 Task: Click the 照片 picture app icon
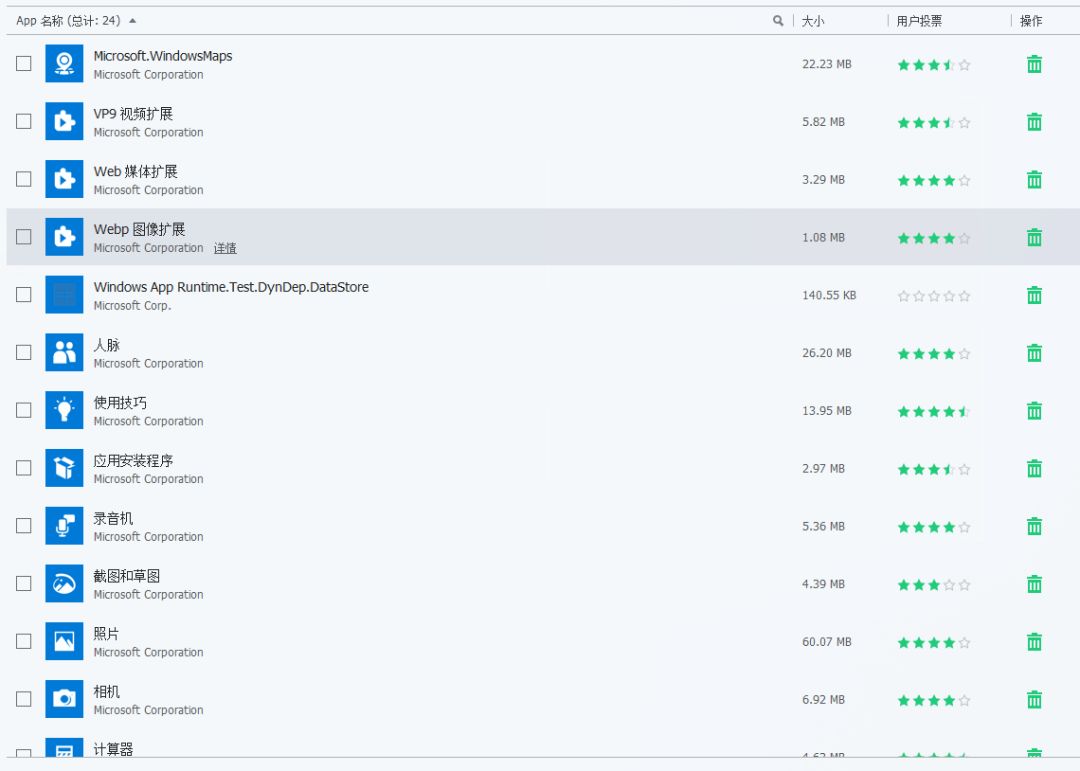pyautogui.click(x=64, y=642)
